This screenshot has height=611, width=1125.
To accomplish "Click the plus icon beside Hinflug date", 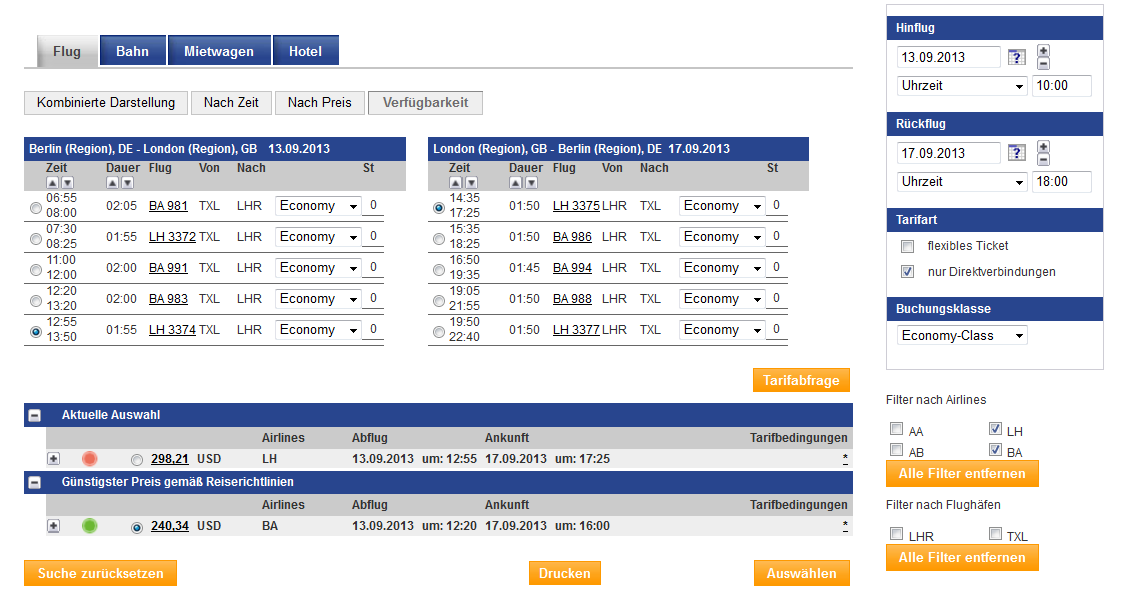I will click(x=1044, y=51).
